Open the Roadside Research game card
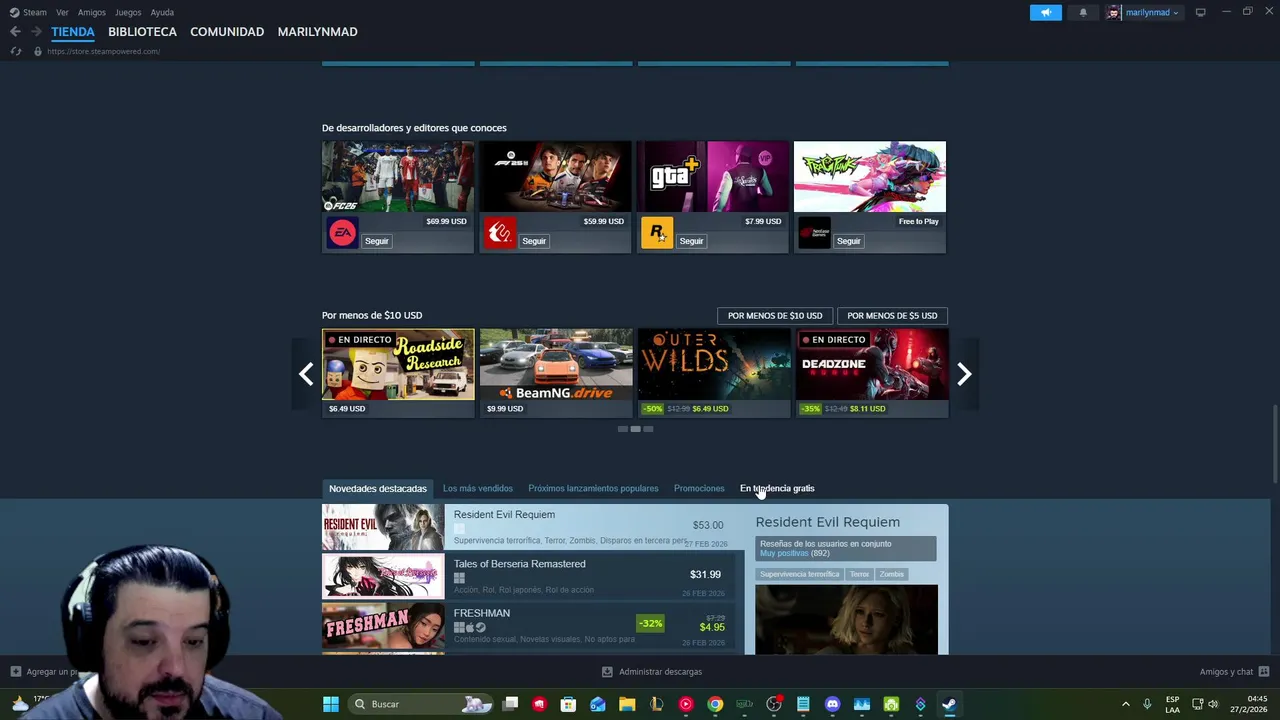This screenshot has height=720, width=1280. tap(398, 373)
